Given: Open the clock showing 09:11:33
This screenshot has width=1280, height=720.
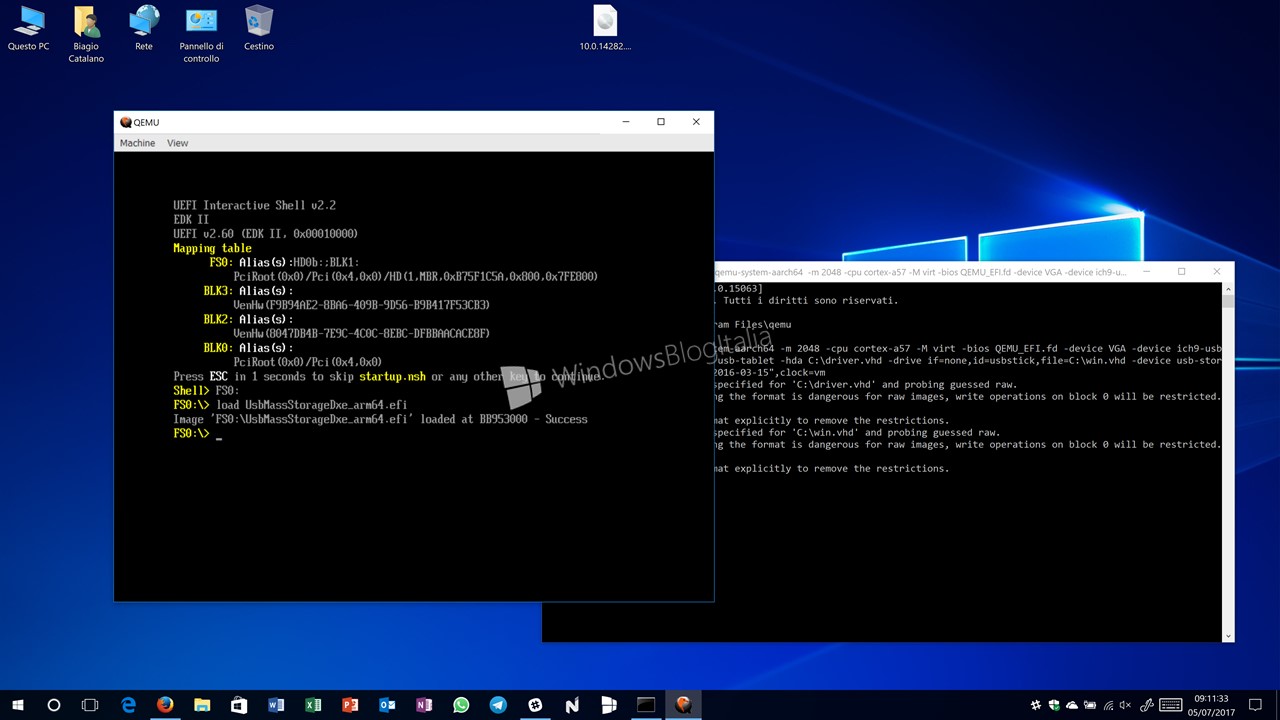Looking at the screenshot, I should pyautogui.click(x=1211, y=705).
